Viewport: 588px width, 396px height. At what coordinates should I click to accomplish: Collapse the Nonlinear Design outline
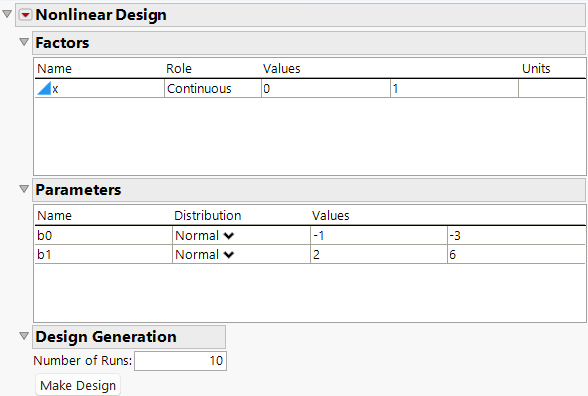(7, 14)
